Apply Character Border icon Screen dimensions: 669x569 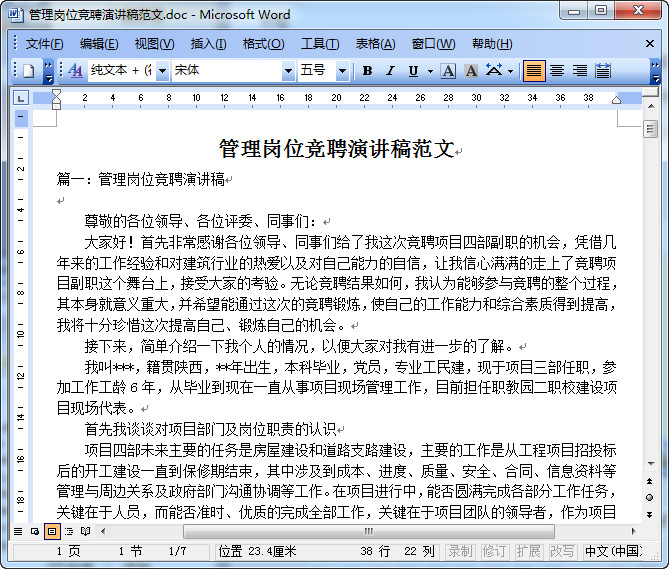pyautogui.click(x=448, y=71)
